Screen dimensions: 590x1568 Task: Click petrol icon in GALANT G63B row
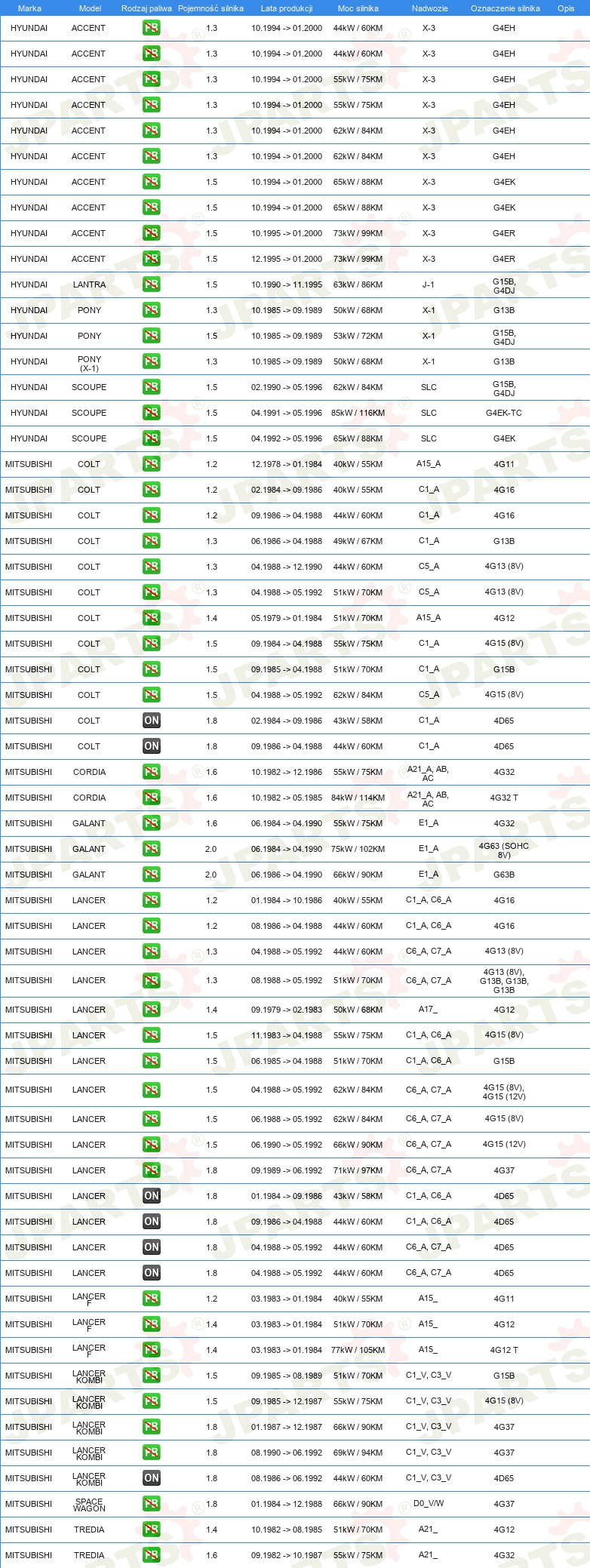pyautogui.click(x=151, y=875)
